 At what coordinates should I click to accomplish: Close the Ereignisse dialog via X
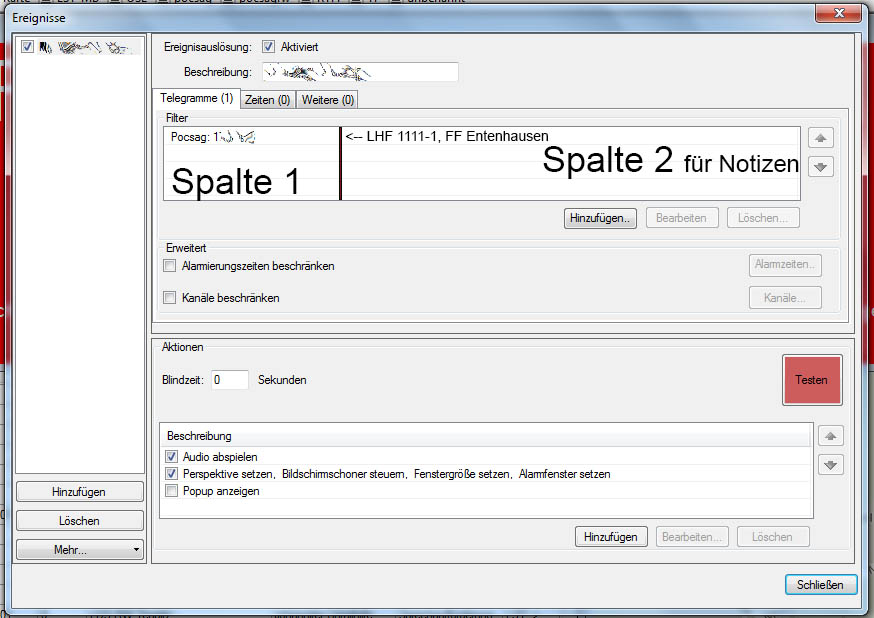pos(838,13)
